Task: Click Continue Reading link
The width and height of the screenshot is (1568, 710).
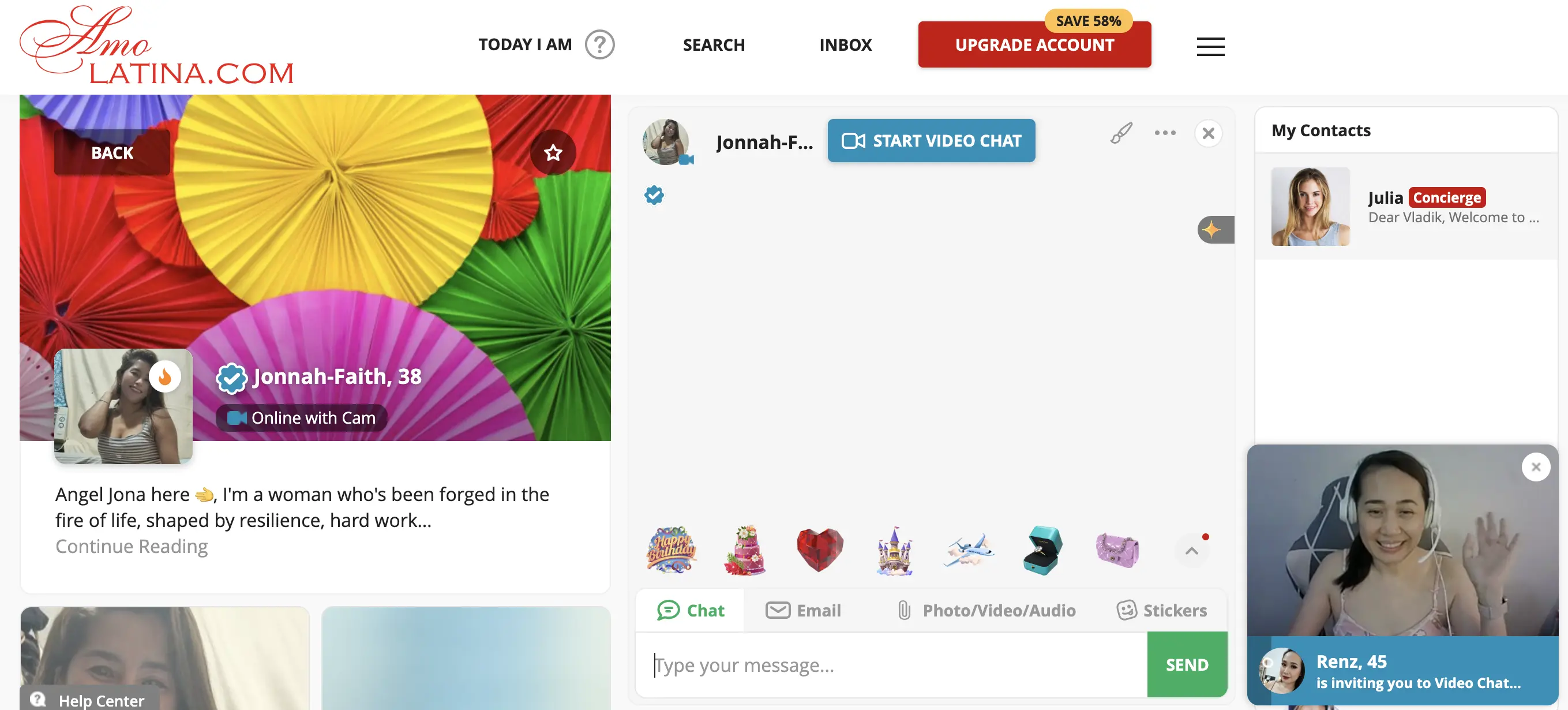Action: (132, 546)
